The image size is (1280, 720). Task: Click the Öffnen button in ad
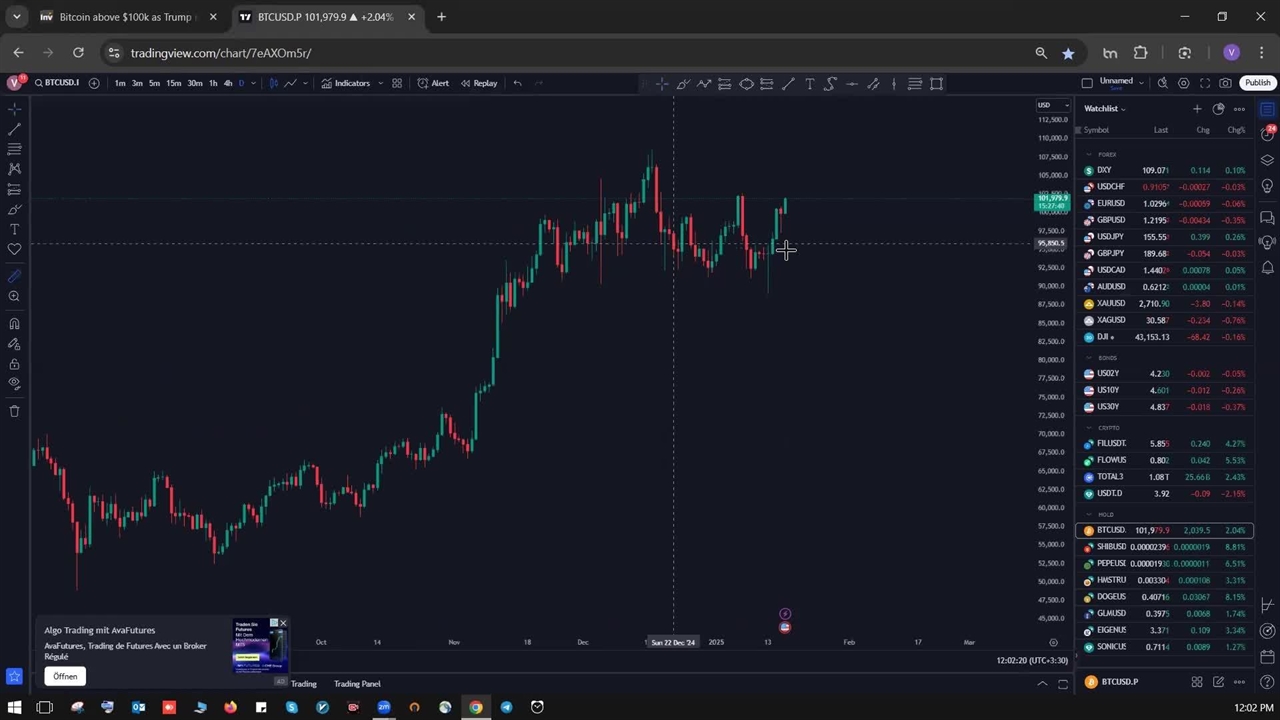tap(65, 676)
